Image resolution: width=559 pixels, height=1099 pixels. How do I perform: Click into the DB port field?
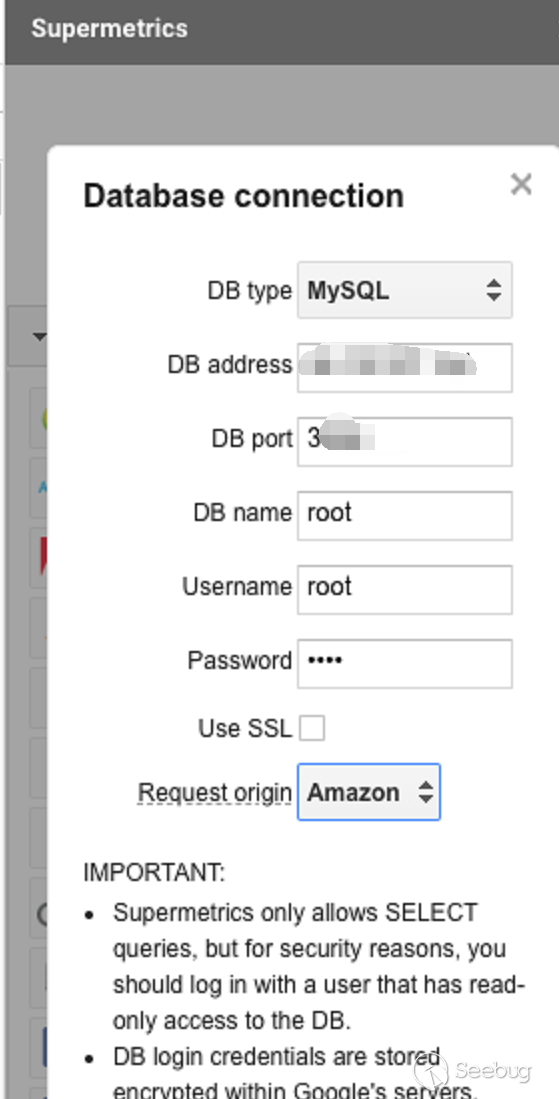point(404,442)
